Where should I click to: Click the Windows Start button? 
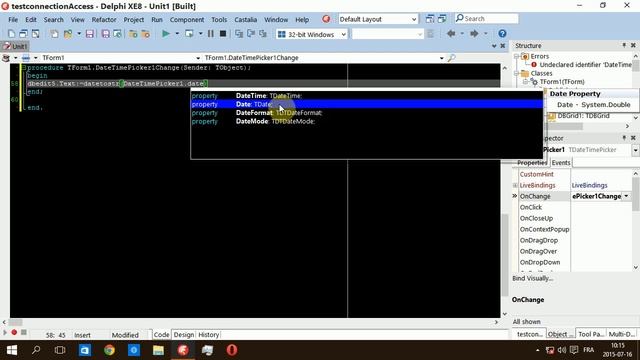click(12, 350)
